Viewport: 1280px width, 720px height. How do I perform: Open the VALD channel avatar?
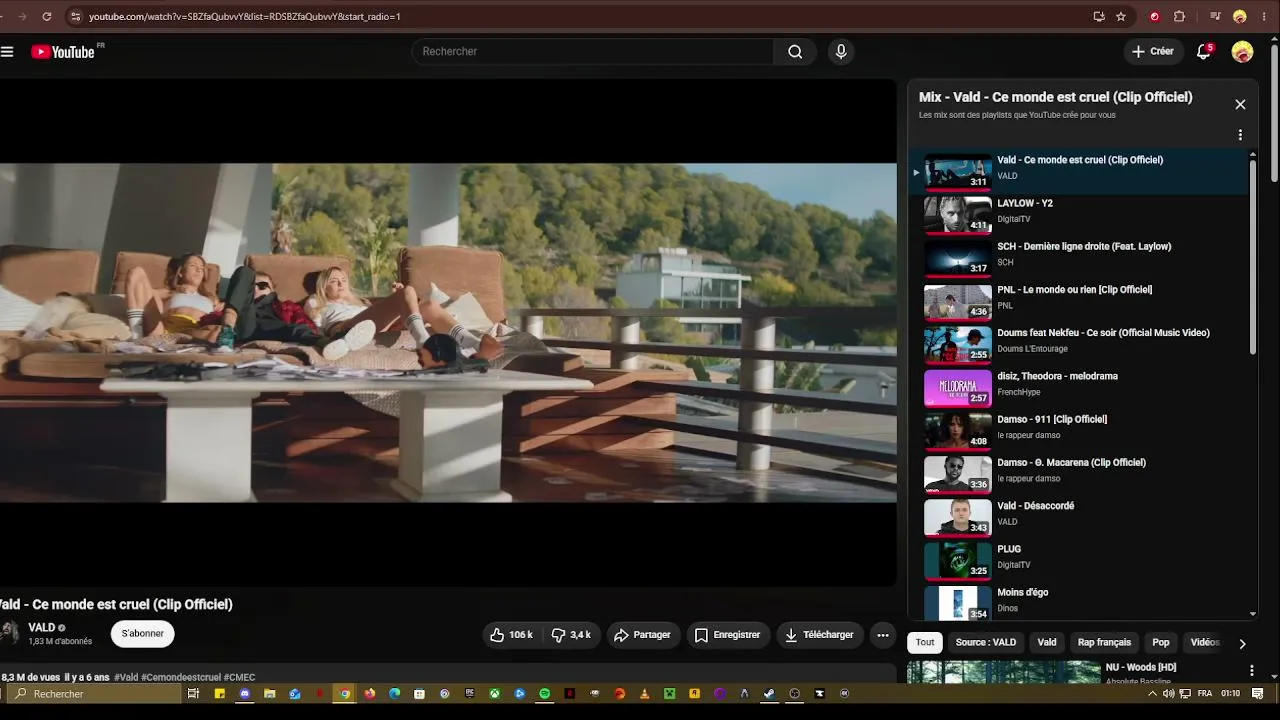pos(10,634)
